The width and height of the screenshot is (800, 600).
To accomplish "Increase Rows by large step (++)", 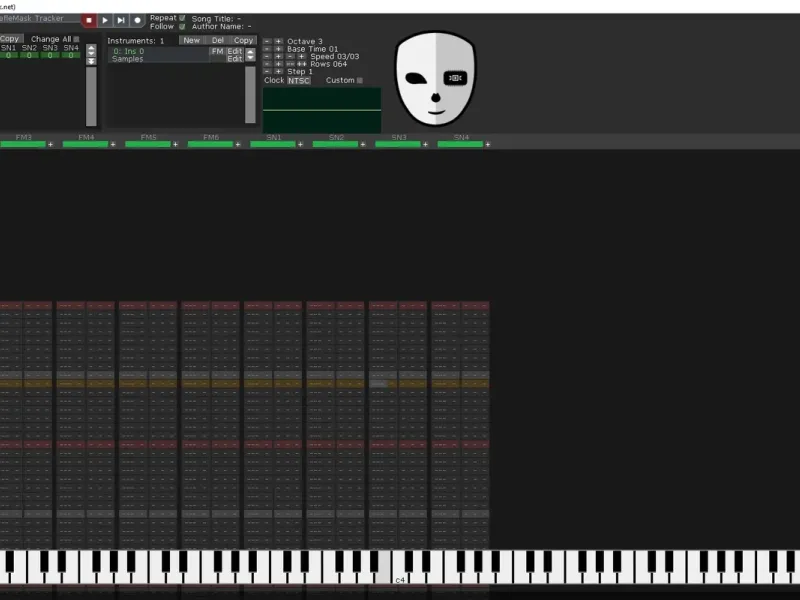I will [302, 64].
